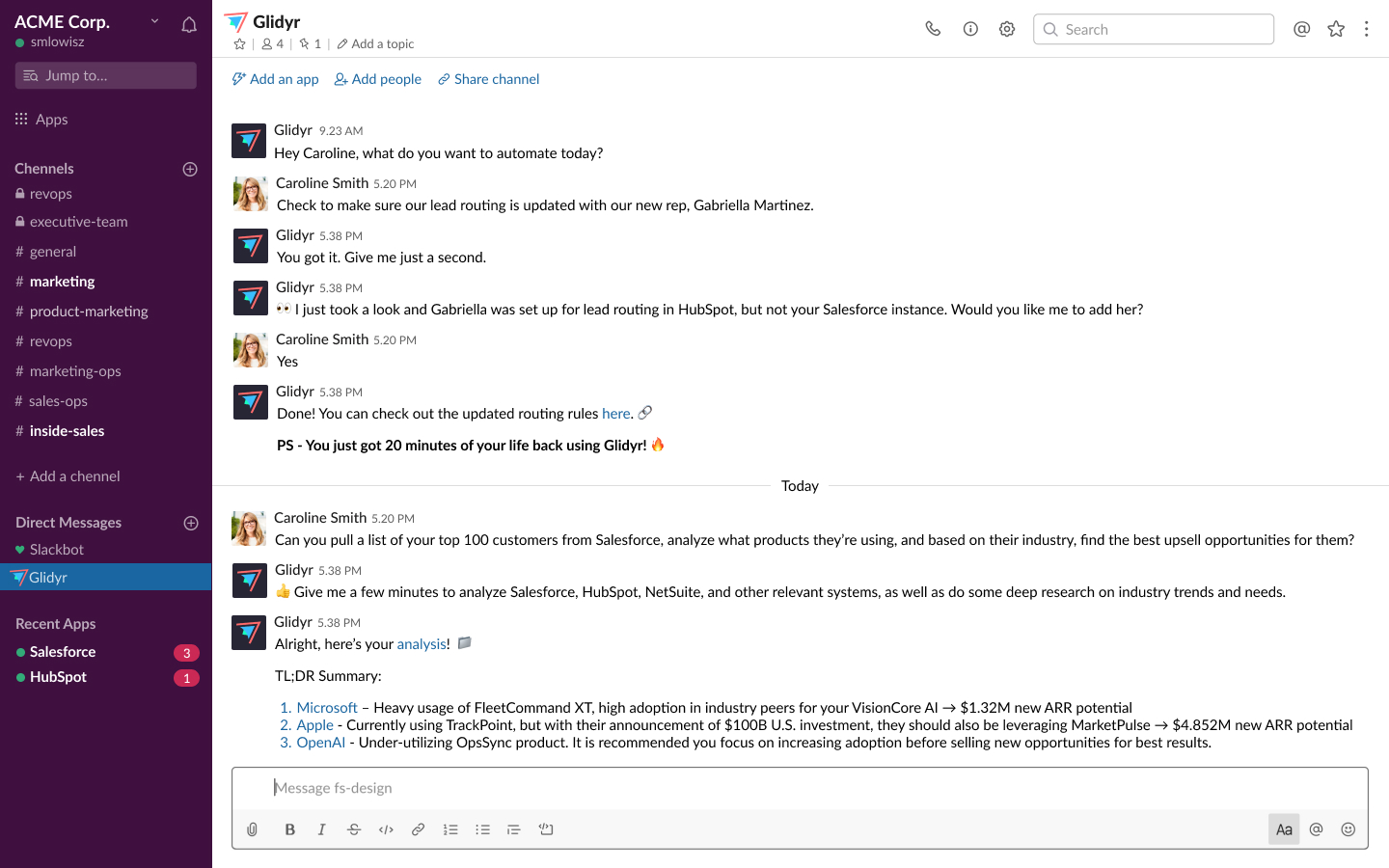The width and height of the screenshot is (1389, 868).
Task: Focus the Search field
Action: pyautogui.click(x=1154, y=29)
